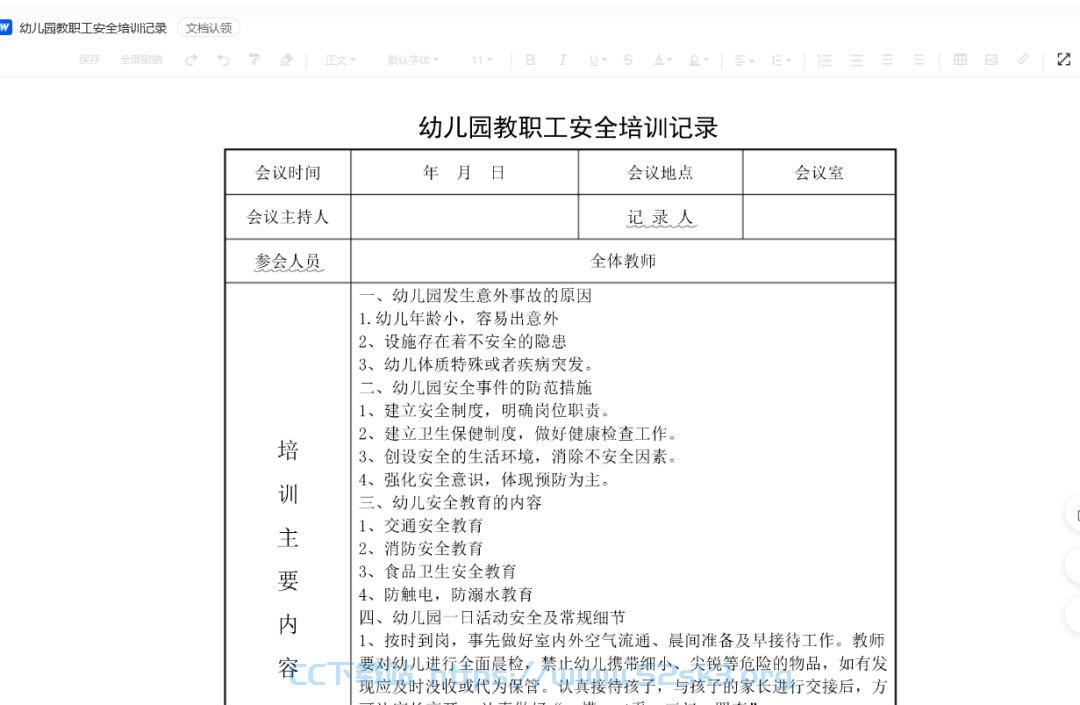Click the line 4、防触电，防溺水教育
1080x705 pixels.
point(446,595)
